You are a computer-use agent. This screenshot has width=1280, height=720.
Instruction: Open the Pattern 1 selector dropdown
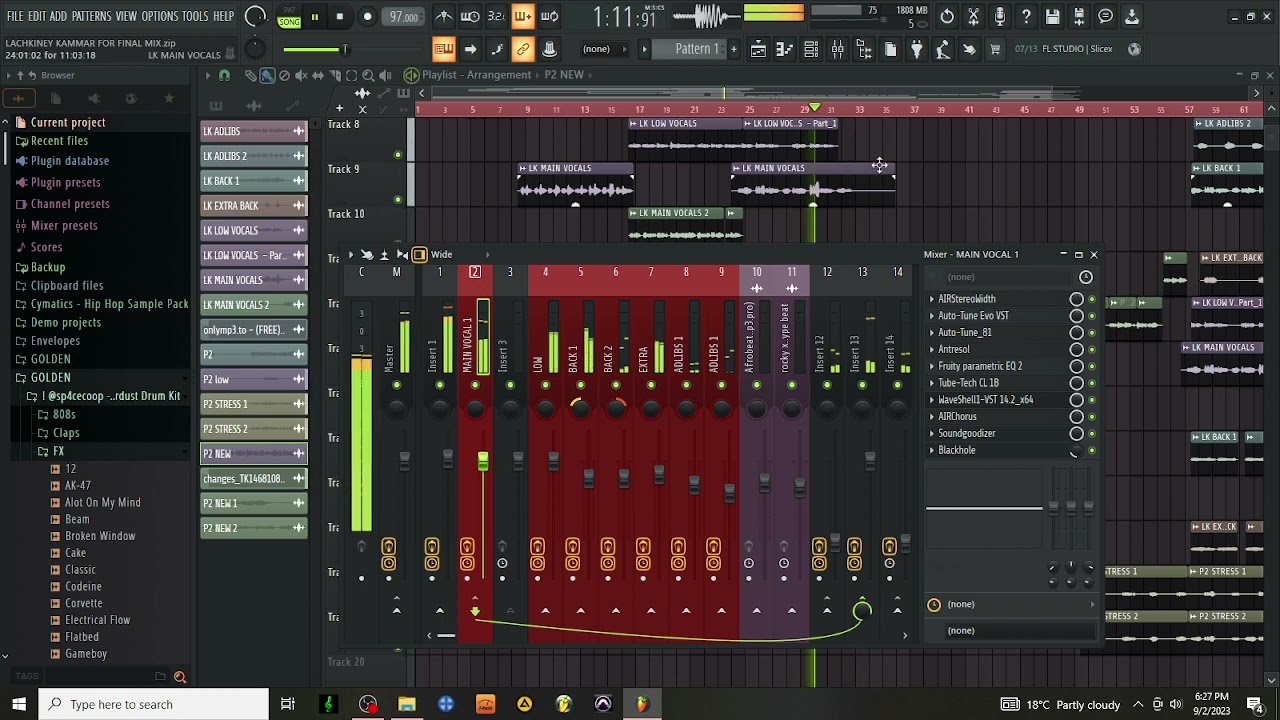pyautogui.click(x=697, y=49)
